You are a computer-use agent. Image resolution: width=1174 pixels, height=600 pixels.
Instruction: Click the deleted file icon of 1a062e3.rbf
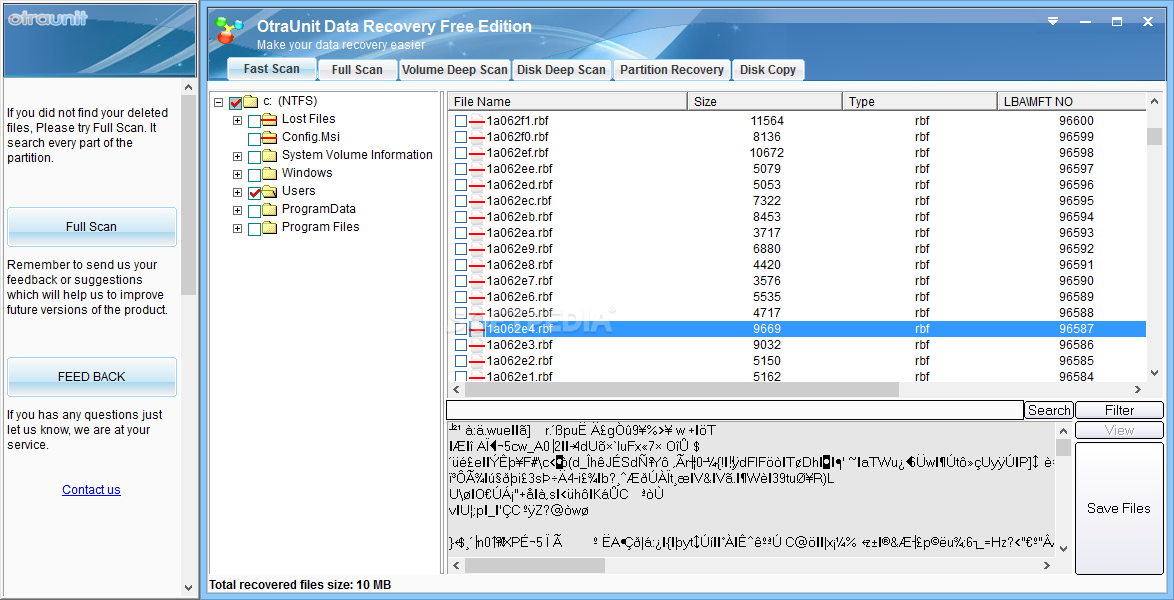pyautogui.click(x=477, y=345)
